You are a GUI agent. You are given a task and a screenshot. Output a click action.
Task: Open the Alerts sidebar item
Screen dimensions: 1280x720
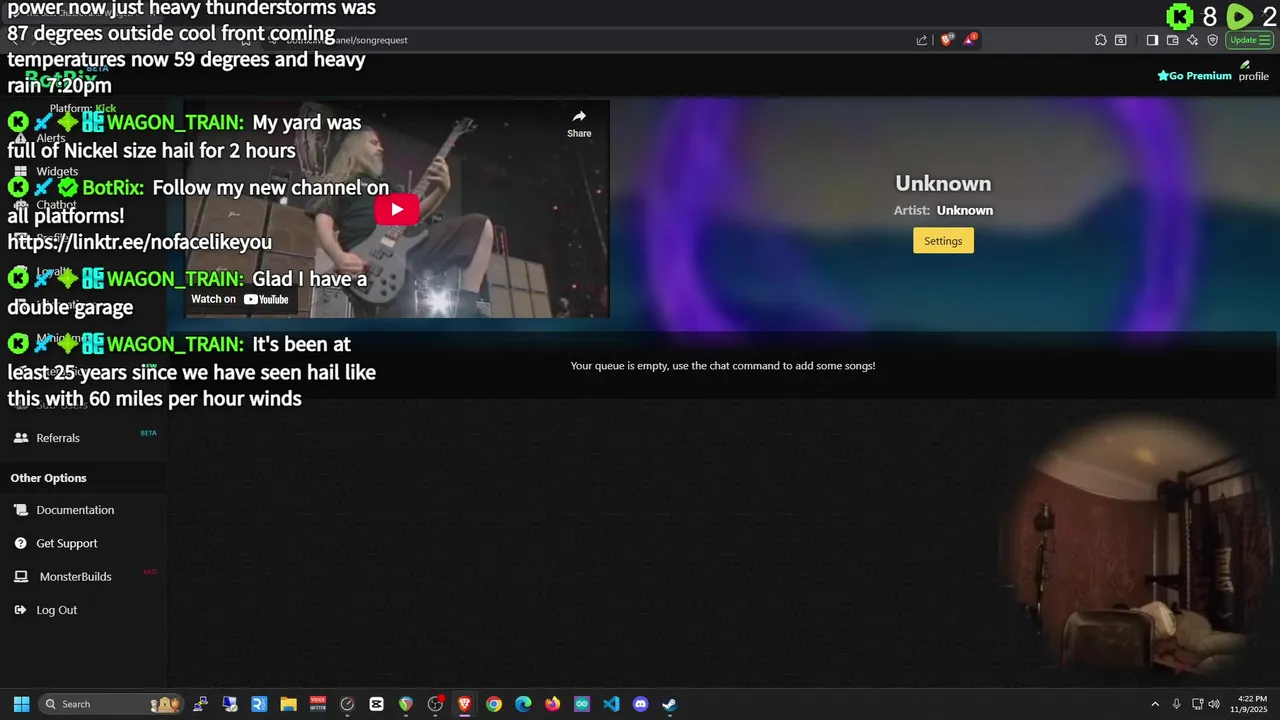click(51, 138)
